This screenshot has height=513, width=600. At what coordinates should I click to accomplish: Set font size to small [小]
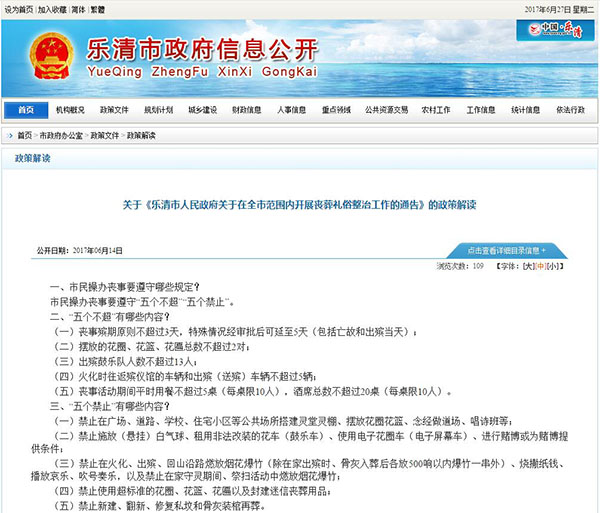(553, 267)
